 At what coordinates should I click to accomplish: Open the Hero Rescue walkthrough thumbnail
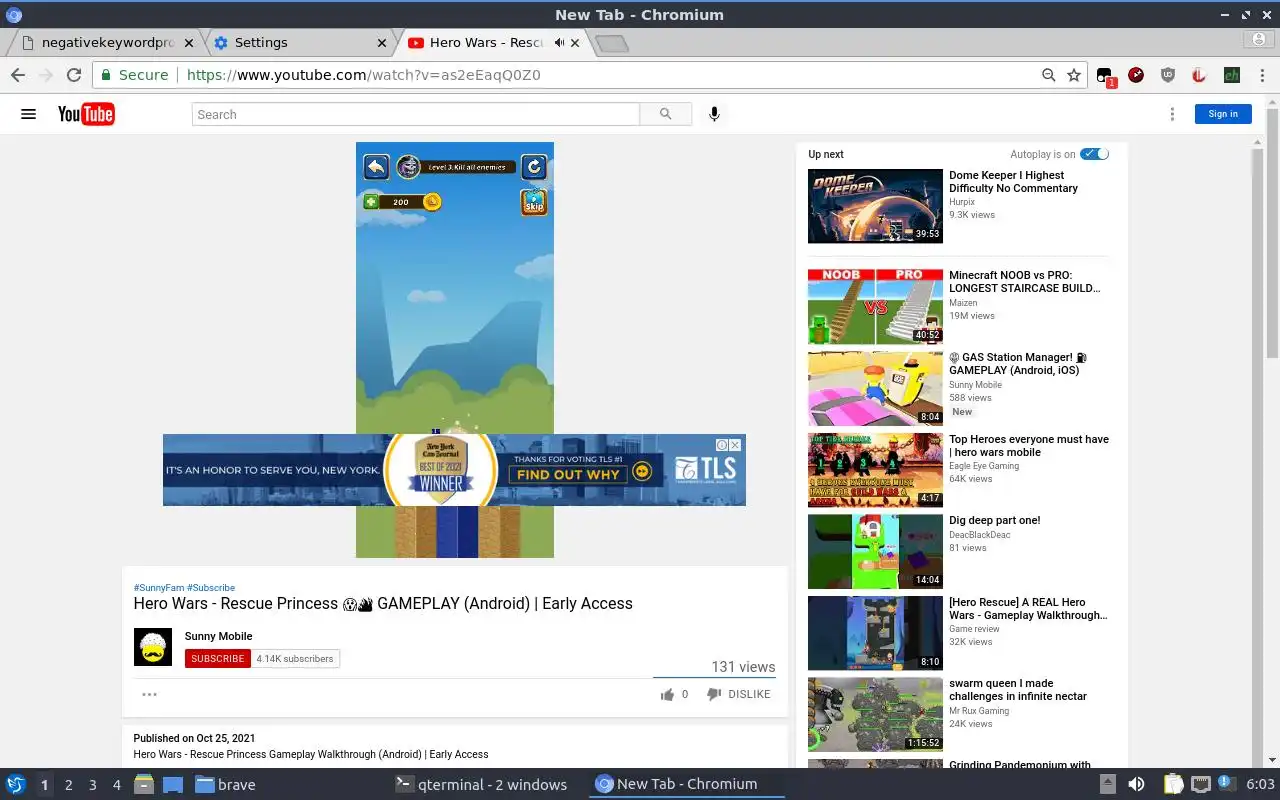coord(875,633)
